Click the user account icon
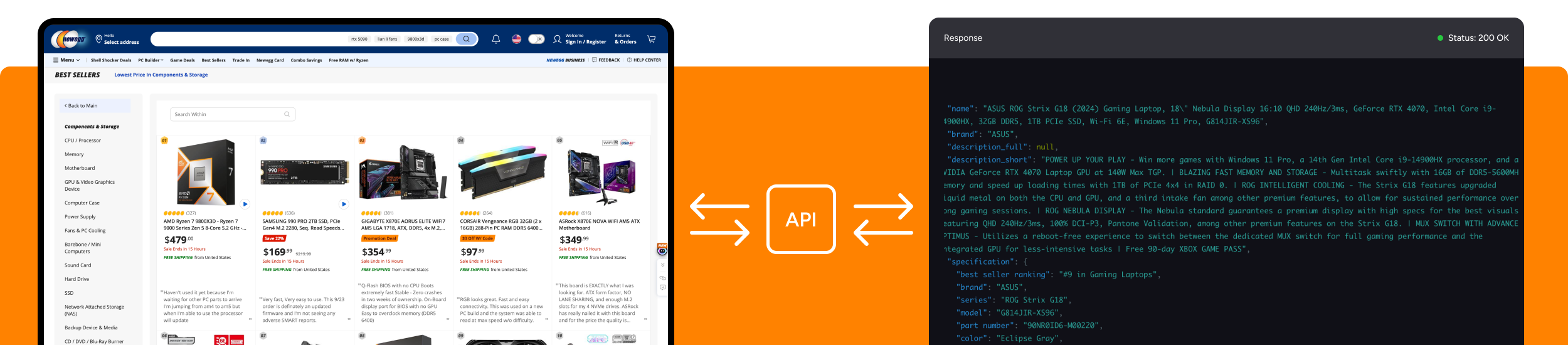This screenshot has height=345, width=1568. (x=557, y=39)
